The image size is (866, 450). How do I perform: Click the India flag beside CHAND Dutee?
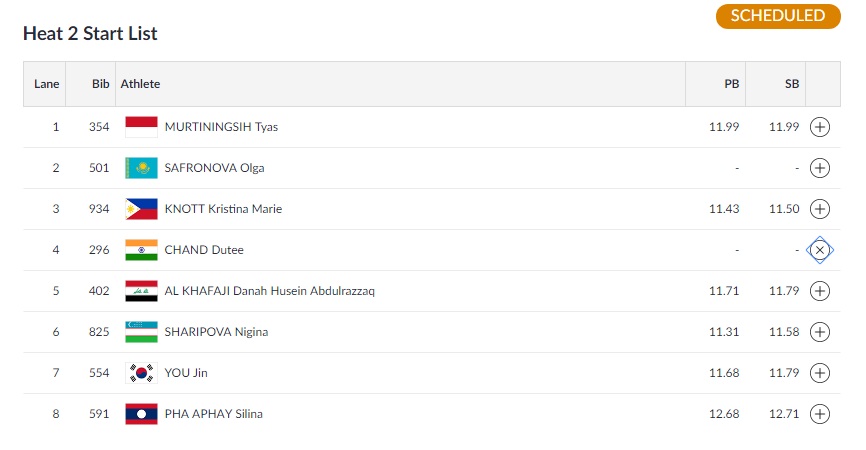(x=141, y=250)
